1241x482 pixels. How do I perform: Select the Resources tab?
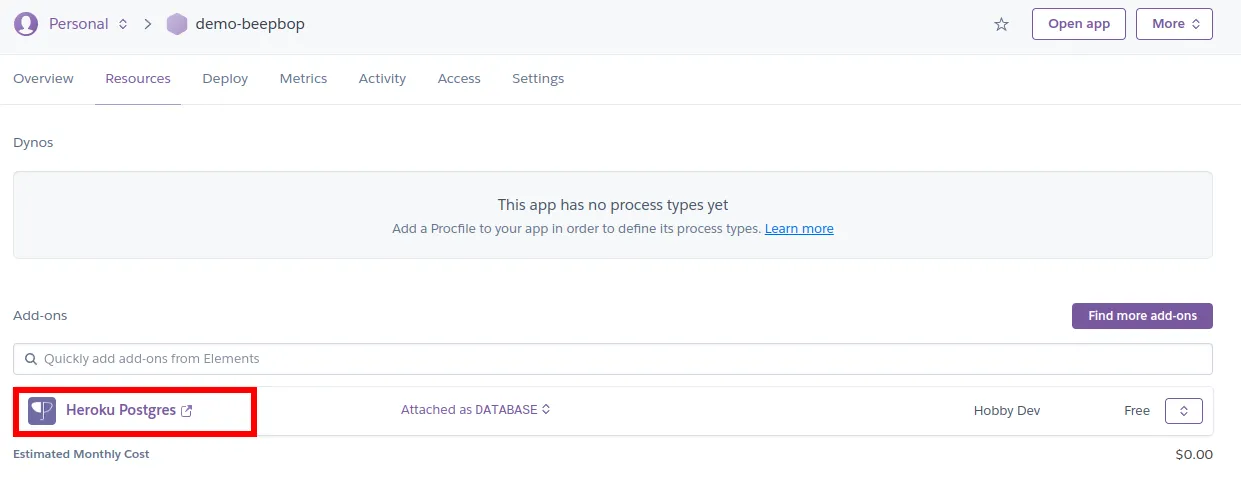point(138,78)
